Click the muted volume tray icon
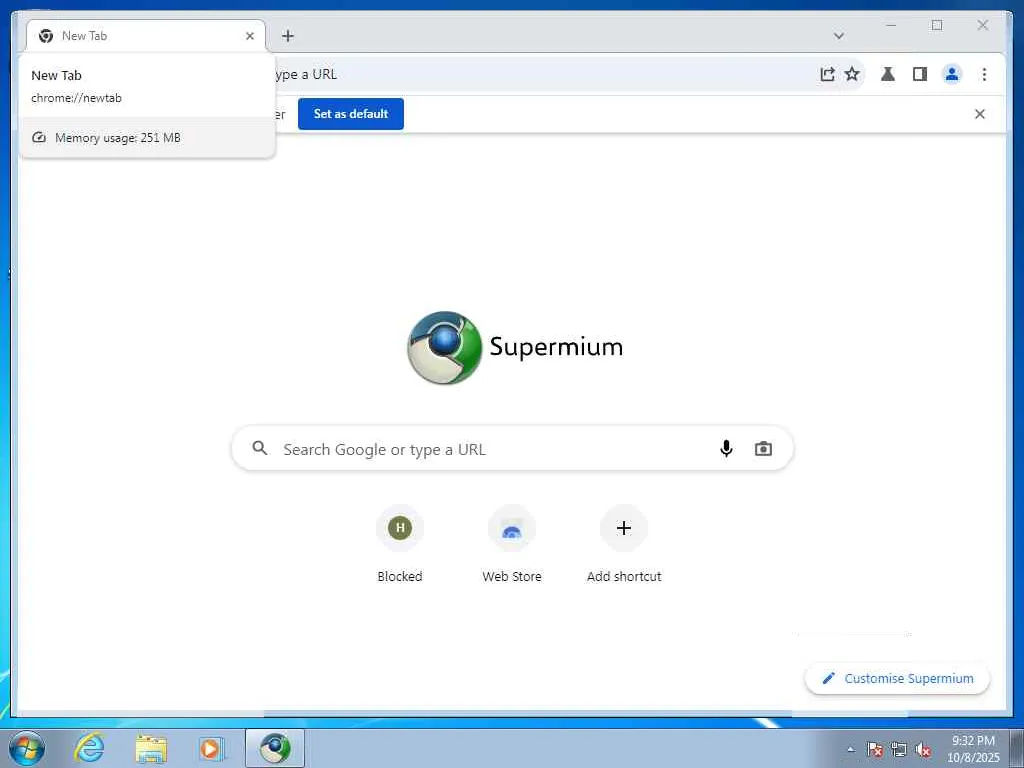The height and width of the screenshot is (768, 1024). point(923,750)
